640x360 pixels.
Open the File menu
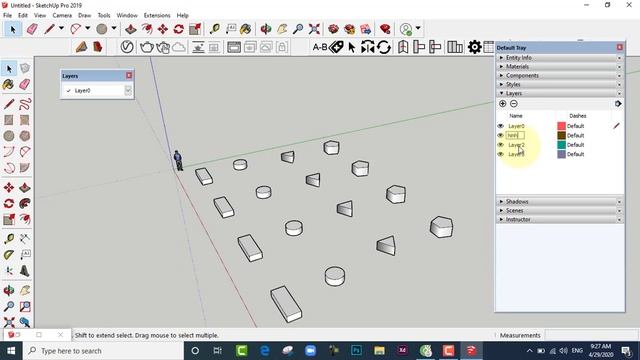point(7,15)
